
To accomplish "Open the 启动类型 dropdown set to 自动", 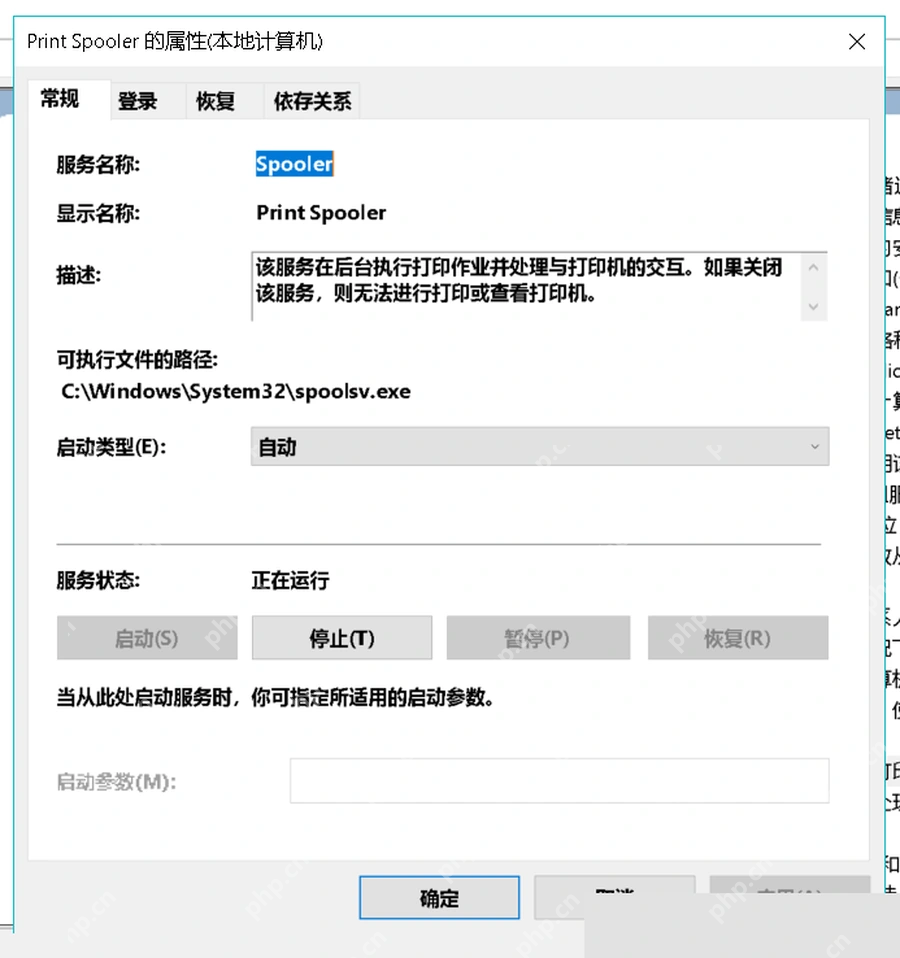I will click(x=540, y=447).
